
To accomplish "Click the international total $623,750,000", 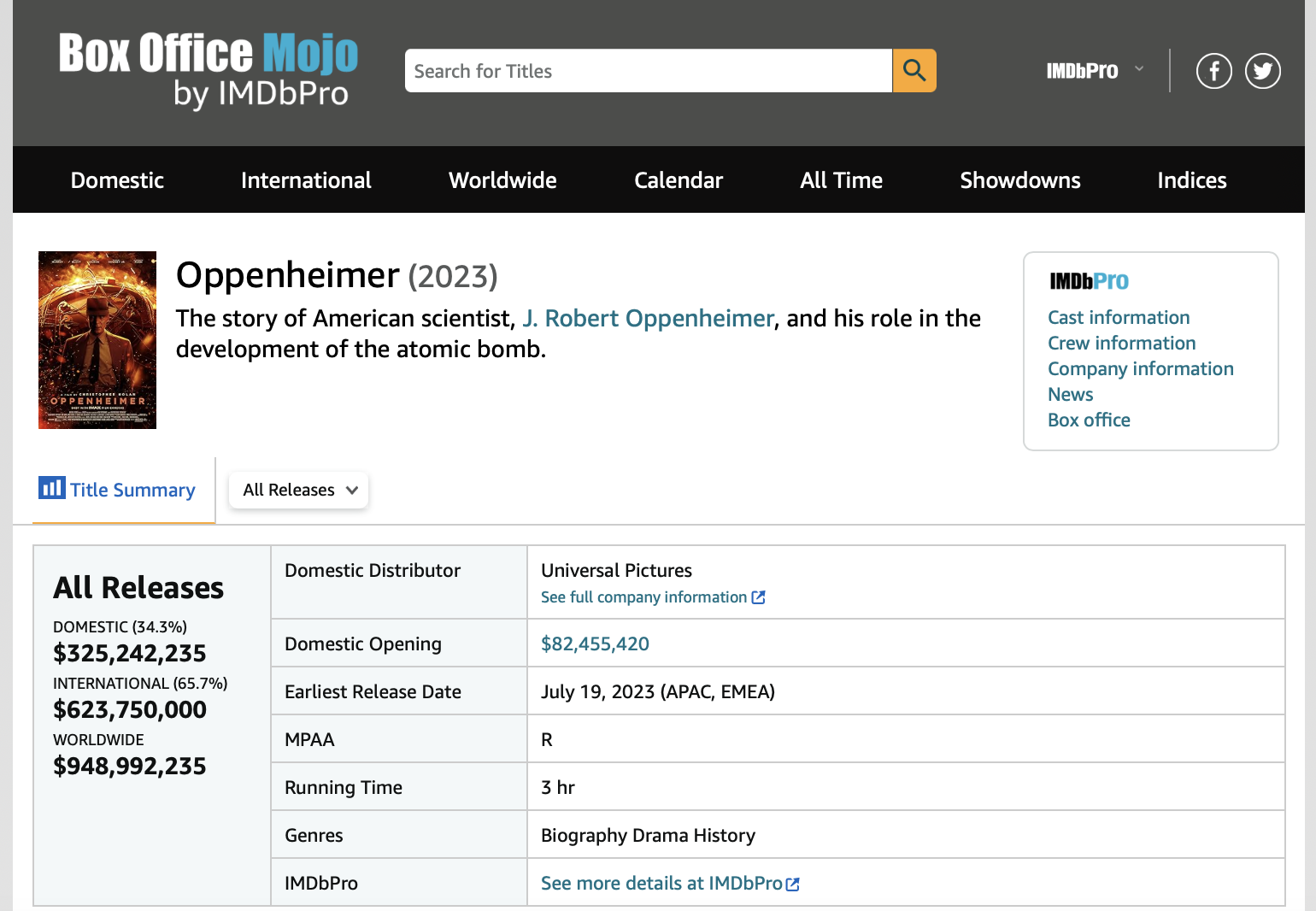I will 130,710.
